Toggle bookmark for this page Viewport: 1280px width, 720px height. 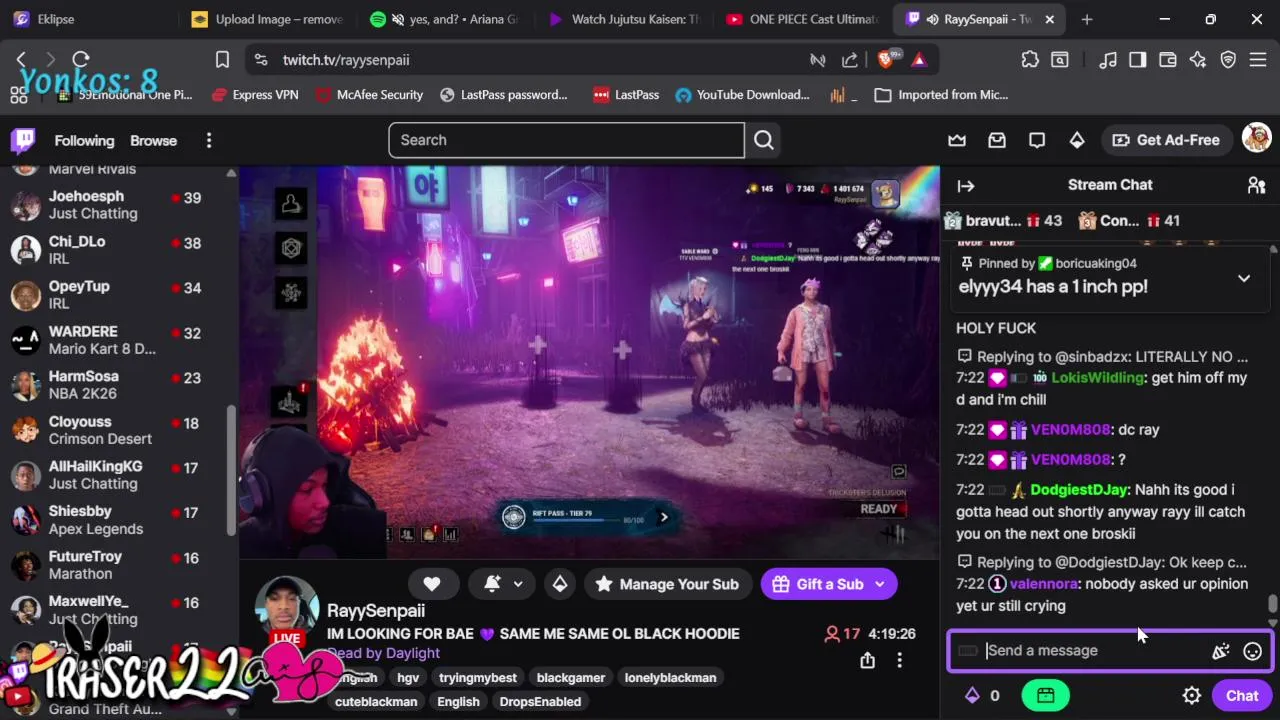[x=222, y=60]
